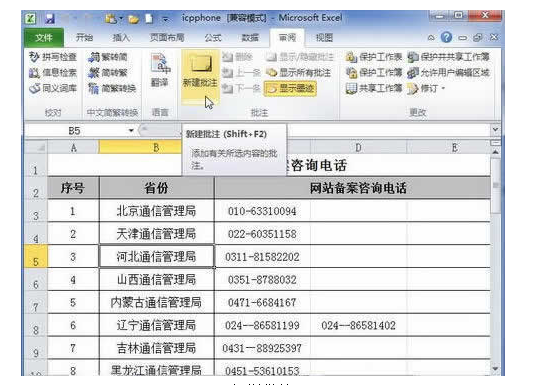Select the cell 吉林通信管理局
The image size is (545, 385).
(x=156, y=348)
